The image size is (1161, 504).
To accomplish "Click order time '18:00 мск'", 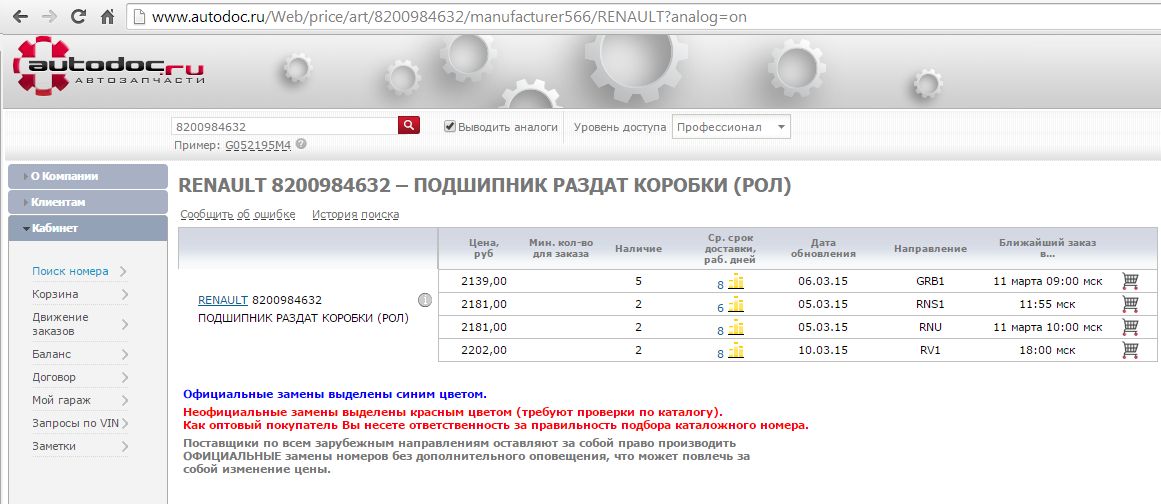I will (x=1048, y=350).
